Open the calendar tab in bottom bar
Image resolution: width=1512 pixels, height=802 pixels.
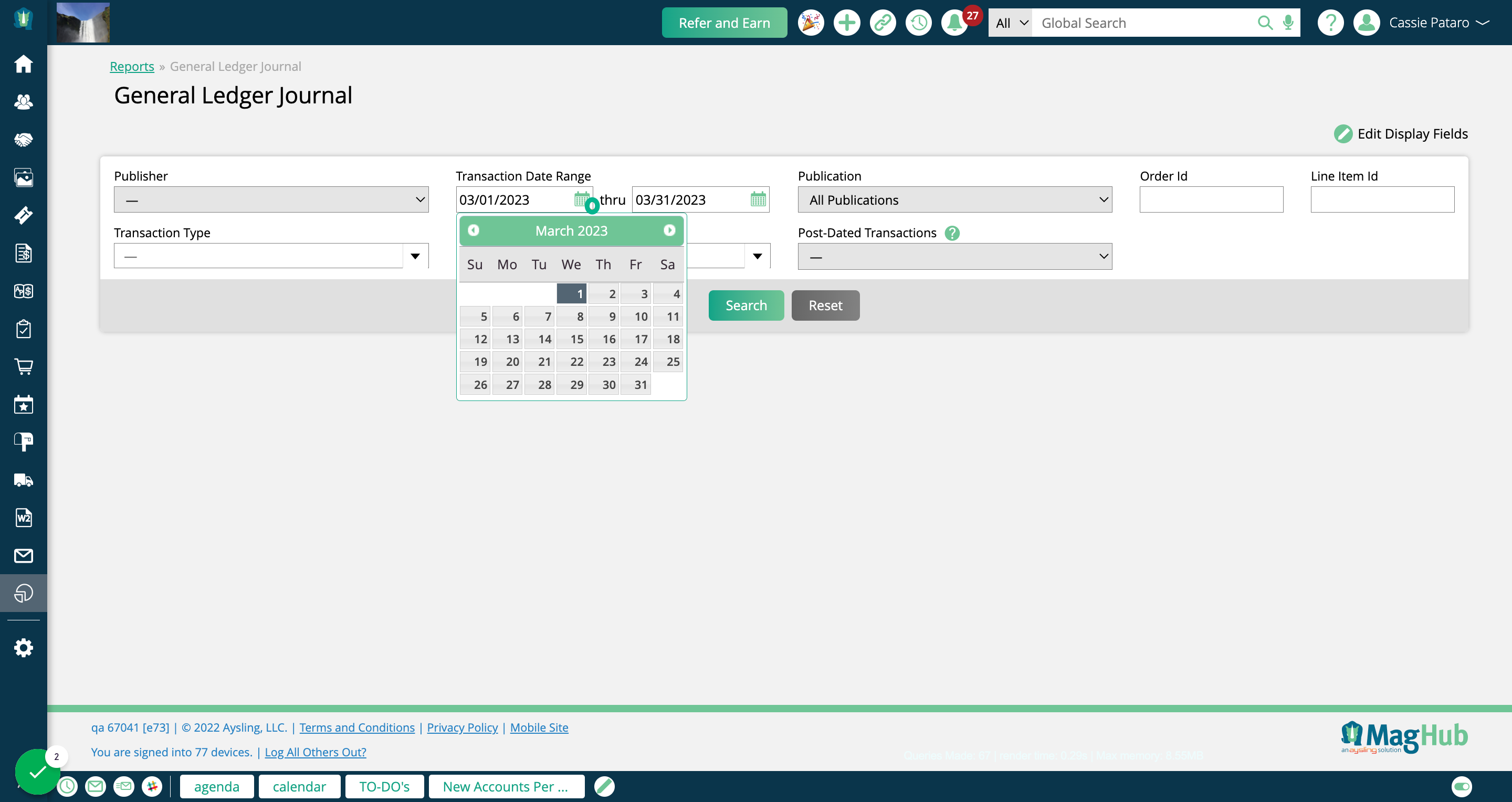(x=299, y=786)
